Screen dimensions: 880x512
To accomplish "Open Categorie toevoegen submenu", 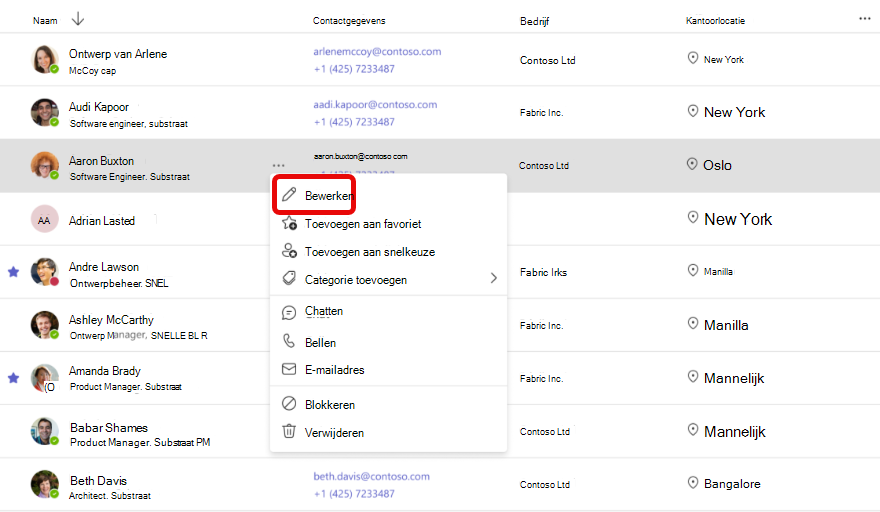I will point(388,279).
